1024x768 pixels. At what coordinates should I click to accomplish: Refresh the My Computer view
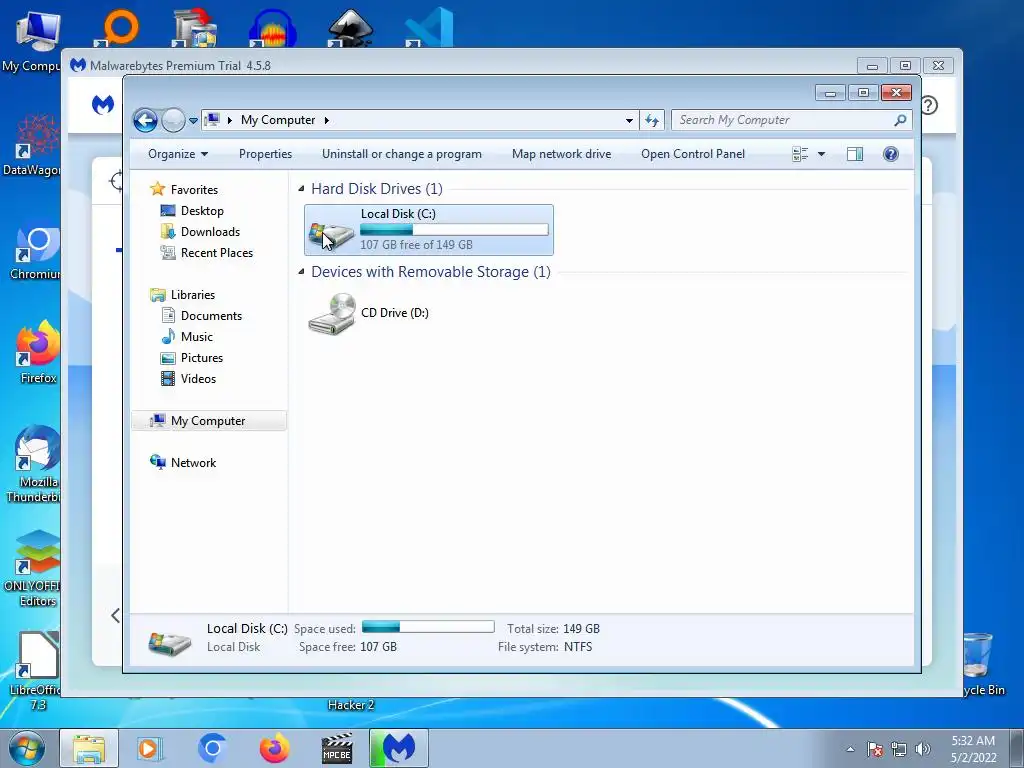[652, 120]
